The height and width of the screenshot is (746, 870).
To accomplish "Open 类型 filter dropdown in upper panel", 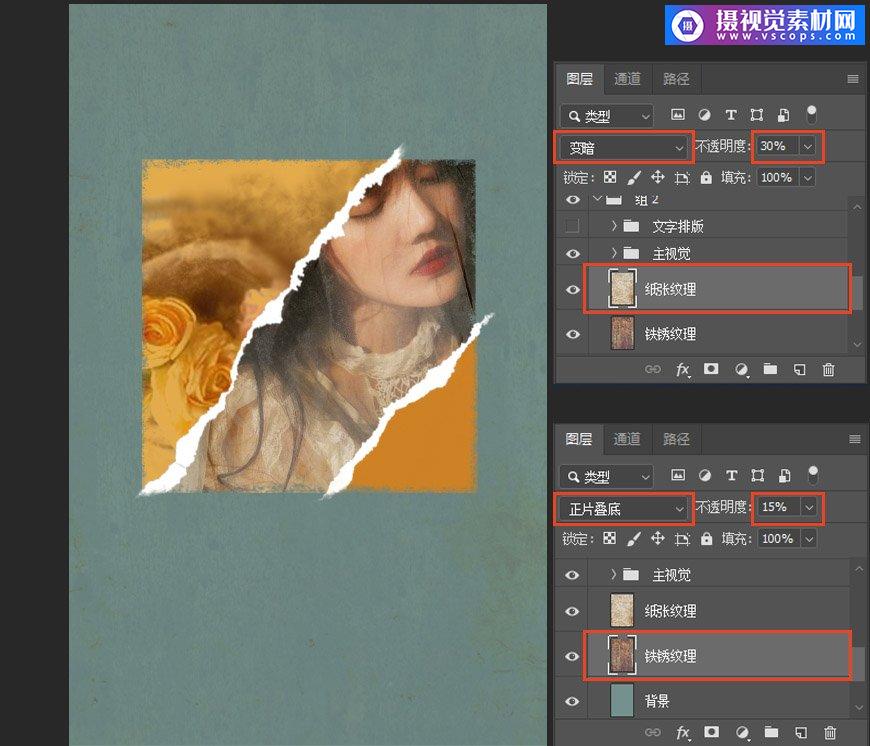I will (606, 116).
